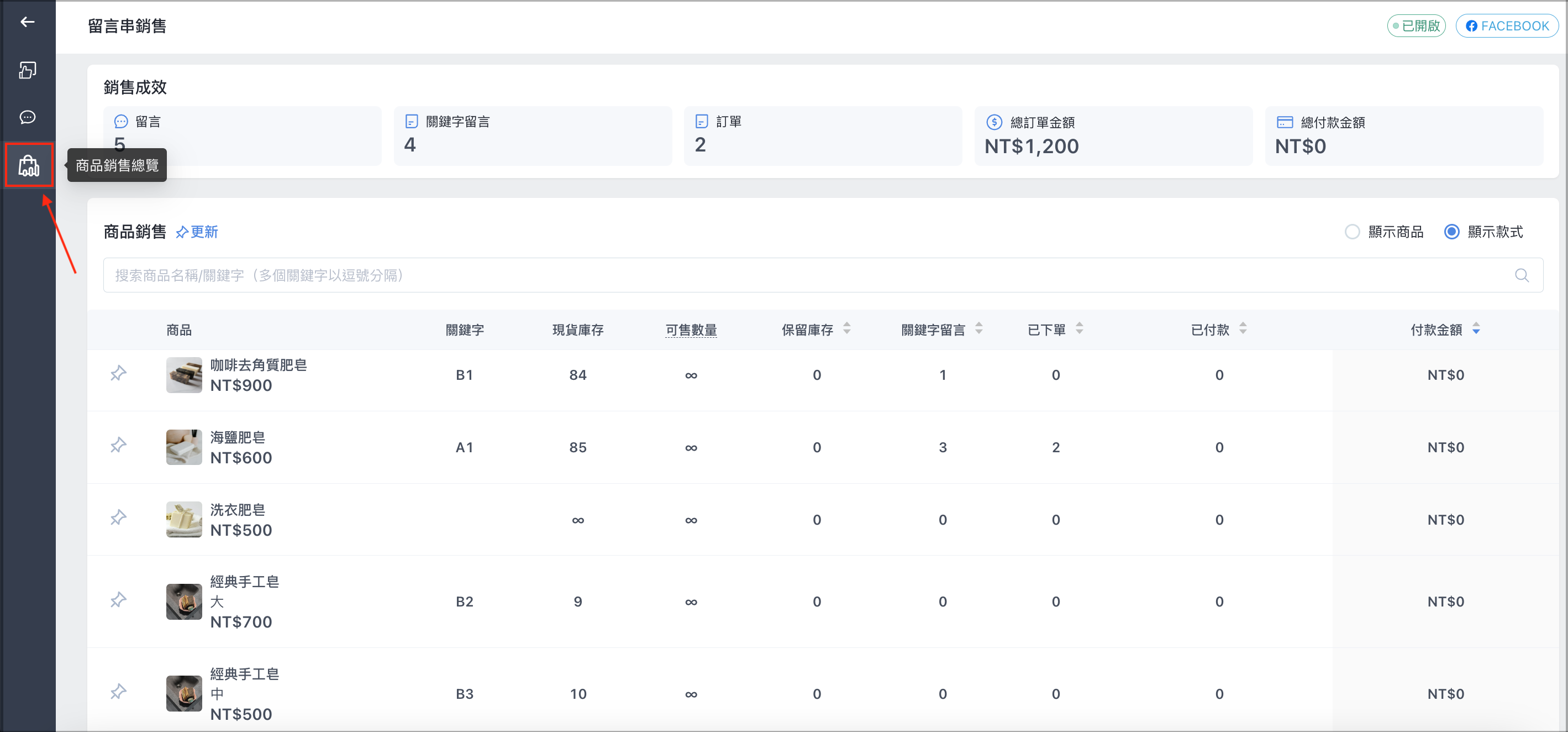This screenshot has width=1568, height=732.
Task: Pin the 洗衣肥皂 product row
Action: coord(118,517)
